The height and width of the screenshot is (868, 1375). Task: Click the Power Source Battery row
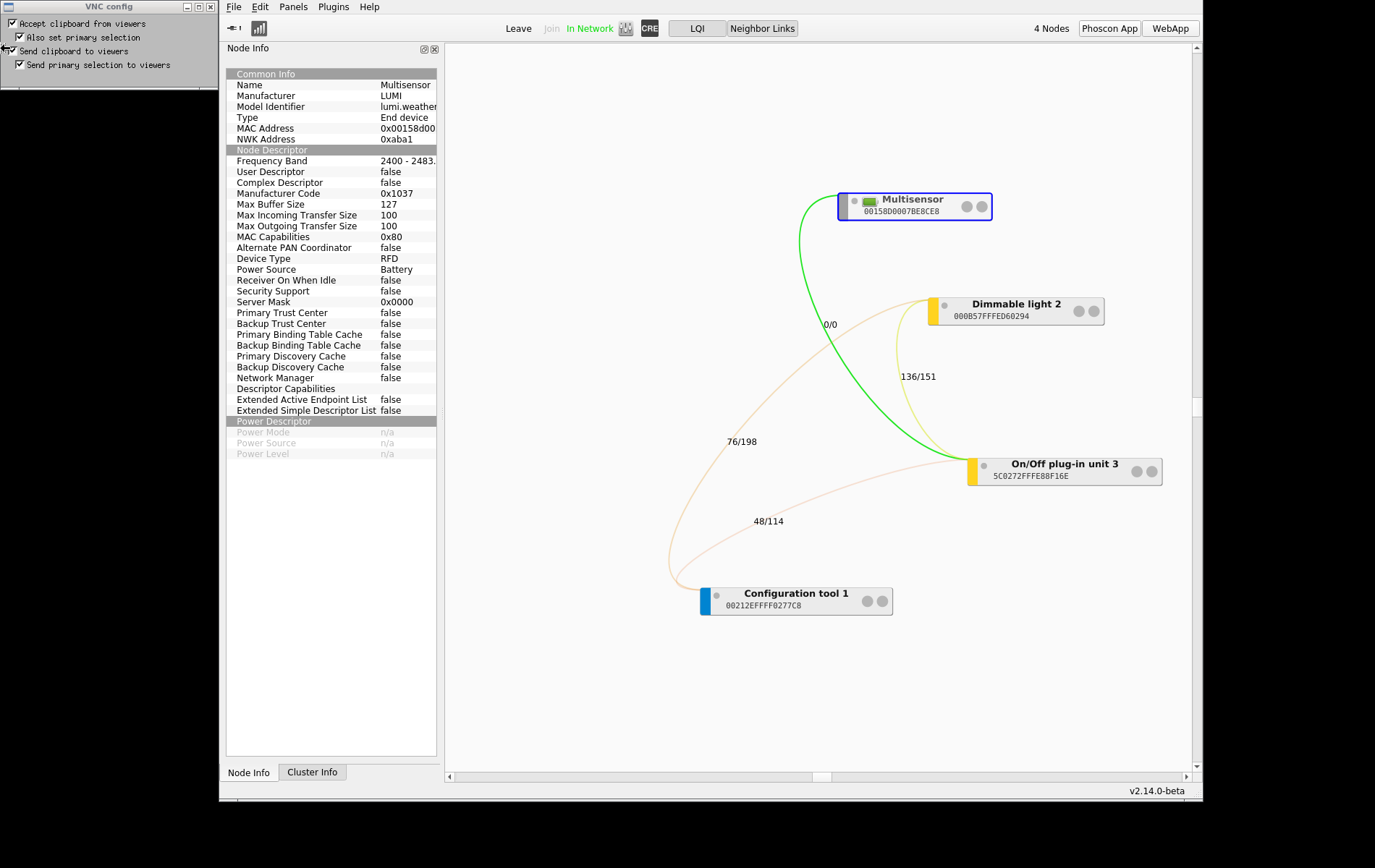[x=331, y=270]
